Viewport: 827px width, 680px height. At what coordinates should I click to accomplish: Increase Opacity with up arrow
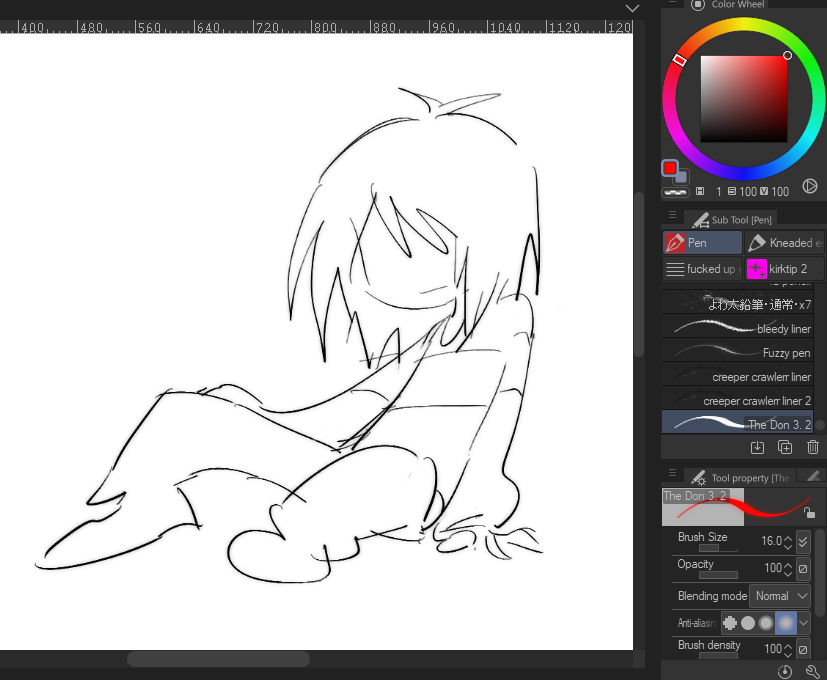(x=788, y=565)
